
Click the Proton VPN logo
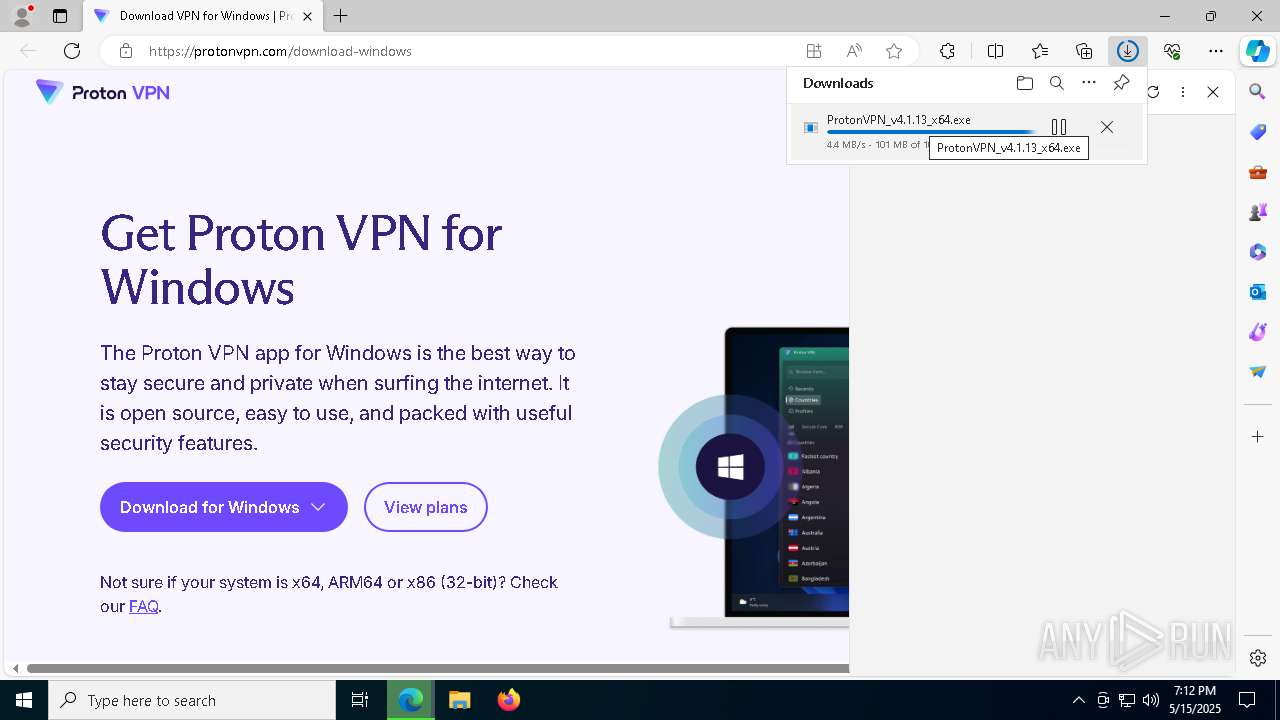point(103,92)
